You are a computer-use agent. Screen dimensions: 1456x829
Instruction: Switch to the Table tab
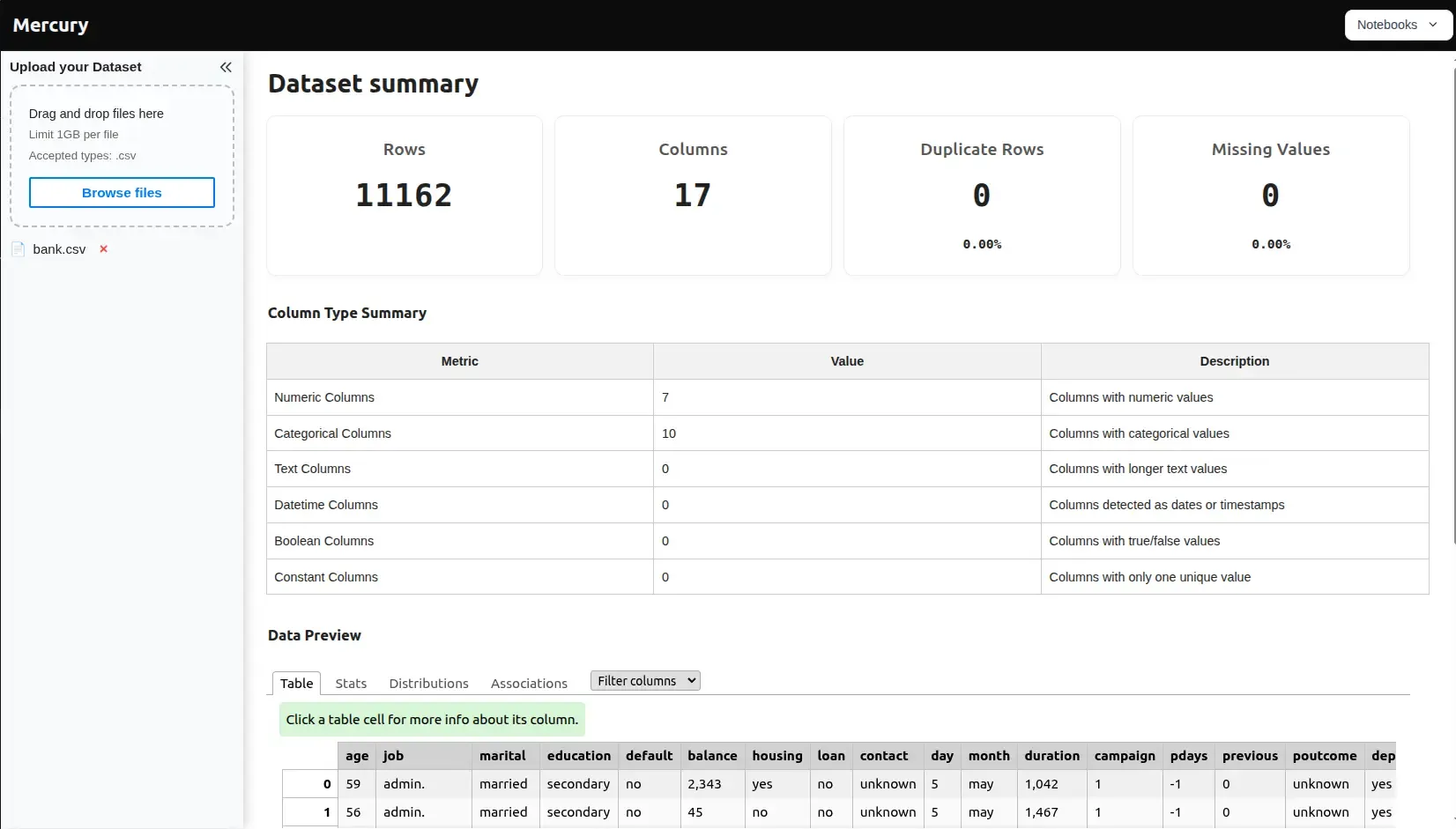(296, 683)
